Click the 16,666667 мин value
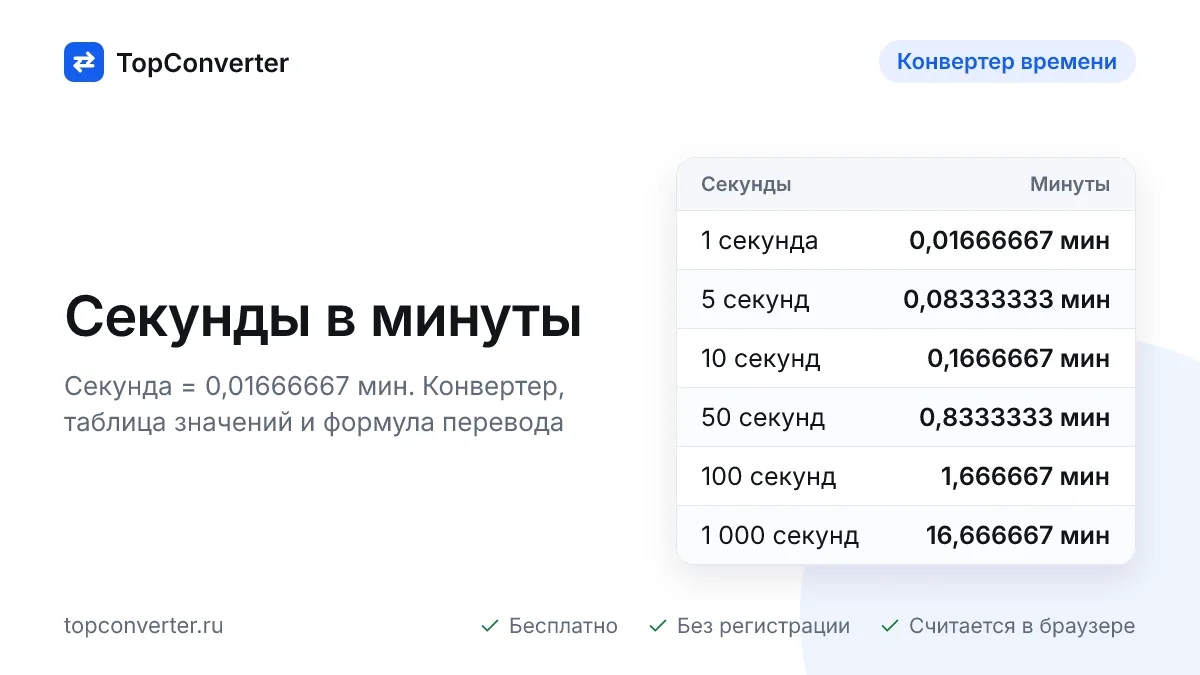1200x675 pixels. pos(1018,535)
